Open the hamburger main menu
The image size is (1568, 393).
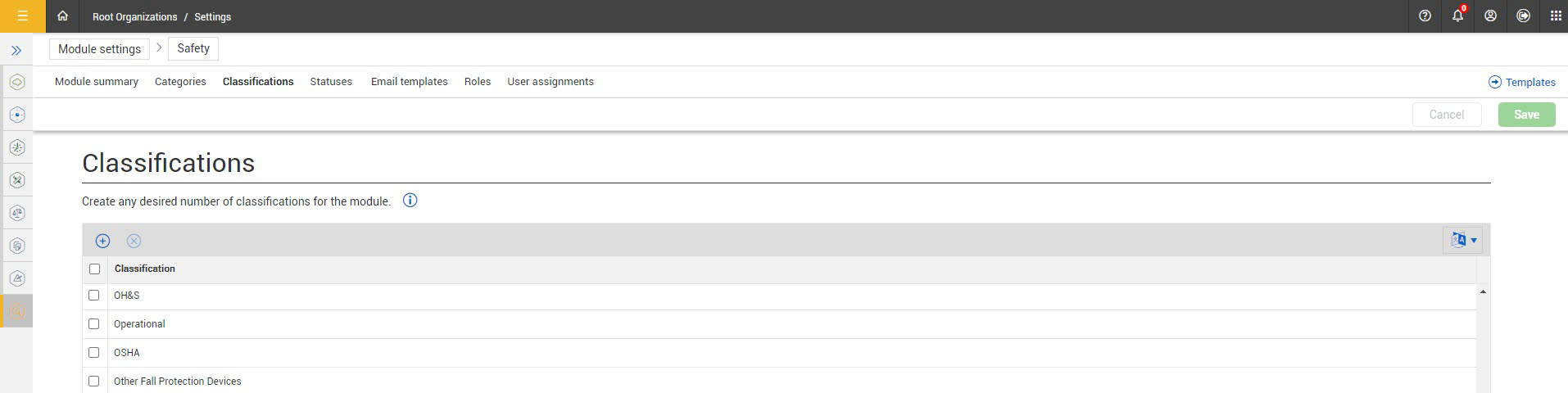point(22,16)
